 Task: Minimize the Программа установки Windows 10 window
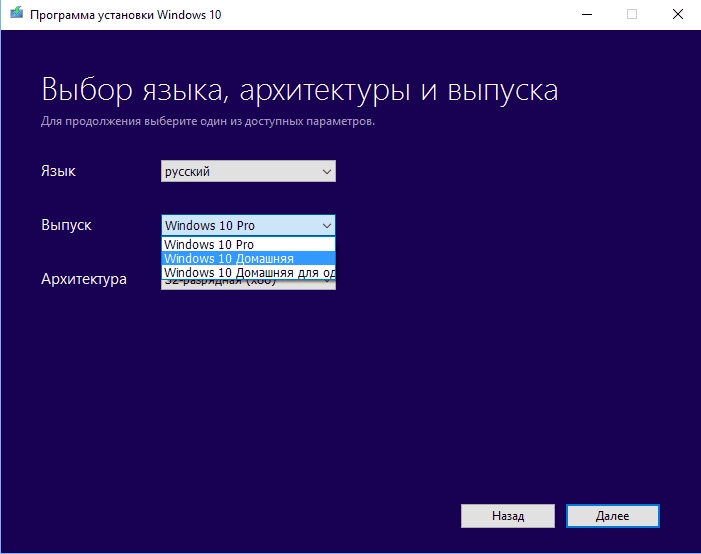click(x=587, y=14)
